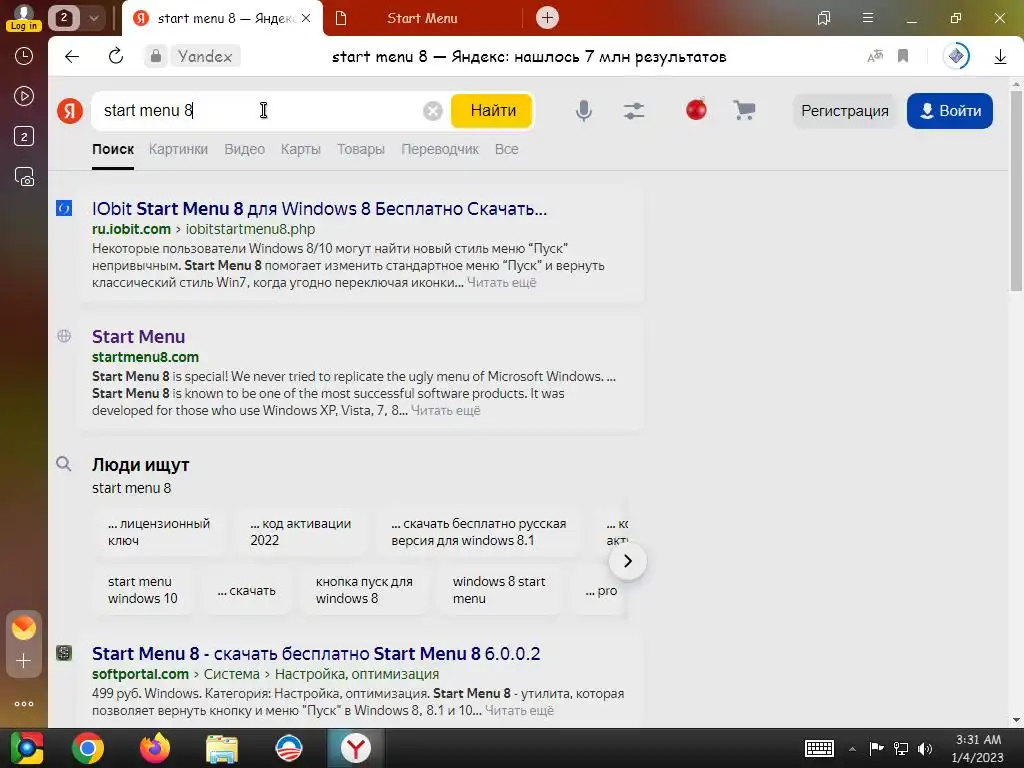Open Firefox from the taskbar
The width and height of the screenshot is (1024, 768).
coord(155,748)
